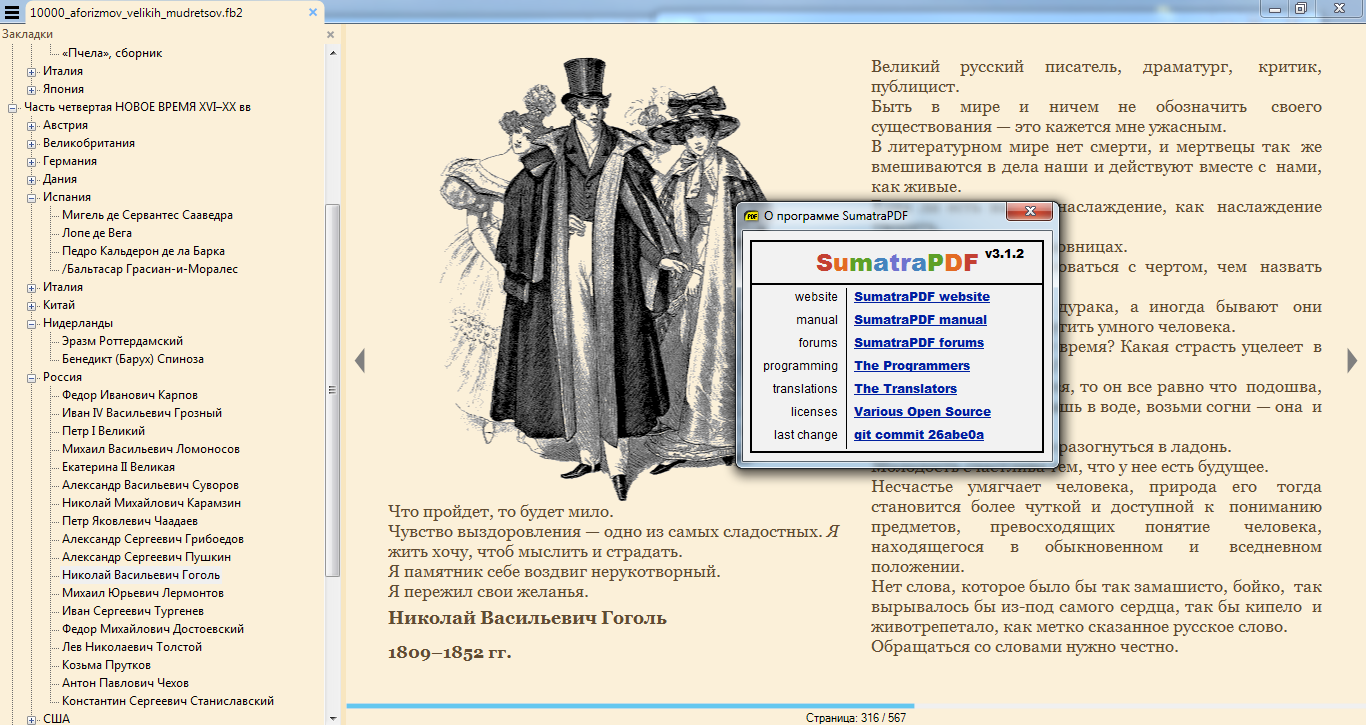Click the SumatraPDF icon in dialog title
The height and width of the screenshot is (725, 1366).
click(x=751, y=215)
